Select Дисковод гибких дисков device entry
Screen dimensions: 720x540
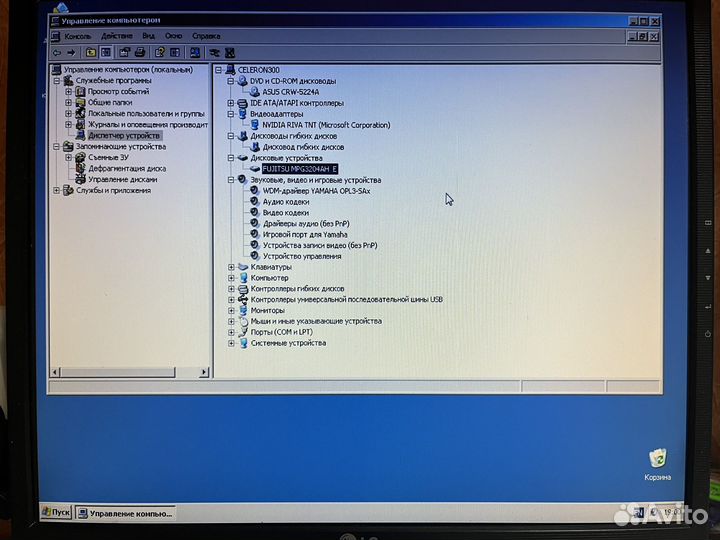303,147
